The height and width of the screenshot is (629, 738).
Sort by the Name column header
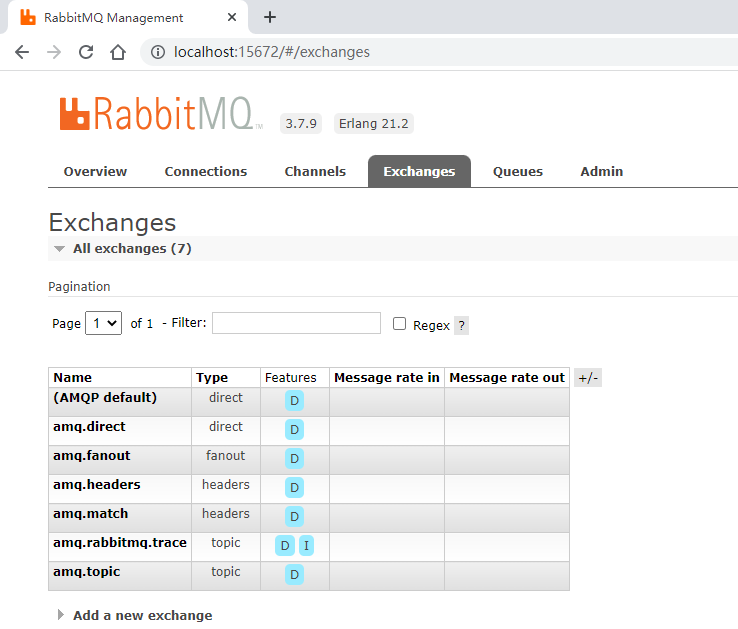[72, 378]
